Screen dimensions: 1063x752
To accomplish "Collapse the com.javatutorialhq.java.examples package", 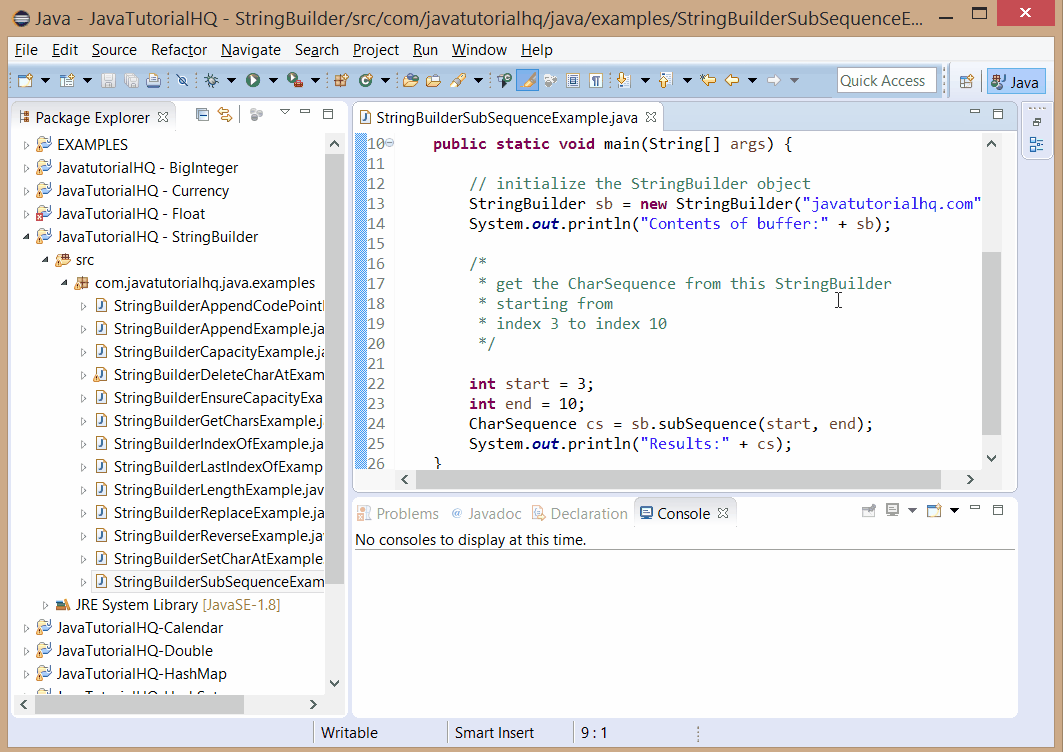I will [x=64, y=282].
